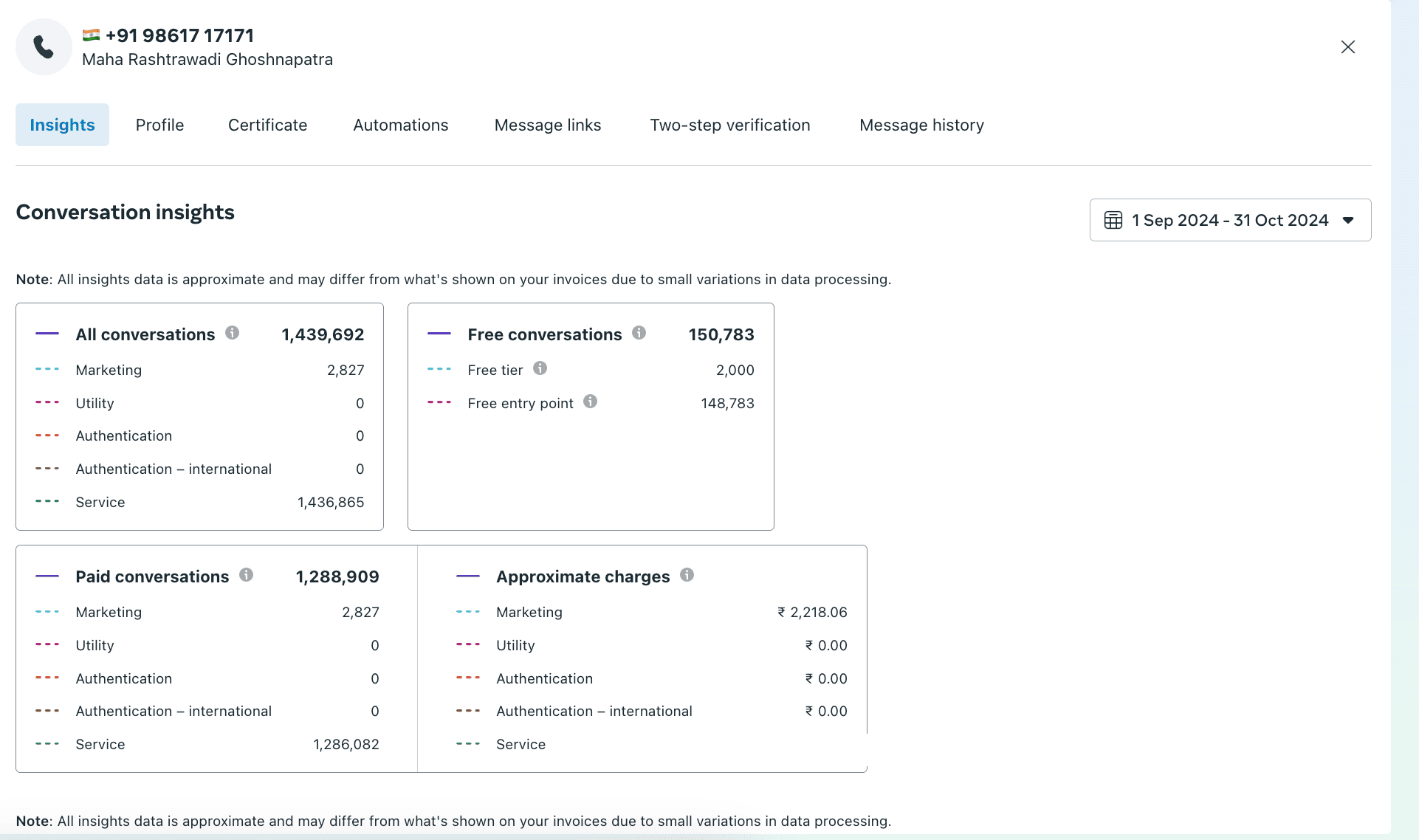Screen dimensions: 1419x840
Task: Close the phone number panel
Action: point(1347,47)
